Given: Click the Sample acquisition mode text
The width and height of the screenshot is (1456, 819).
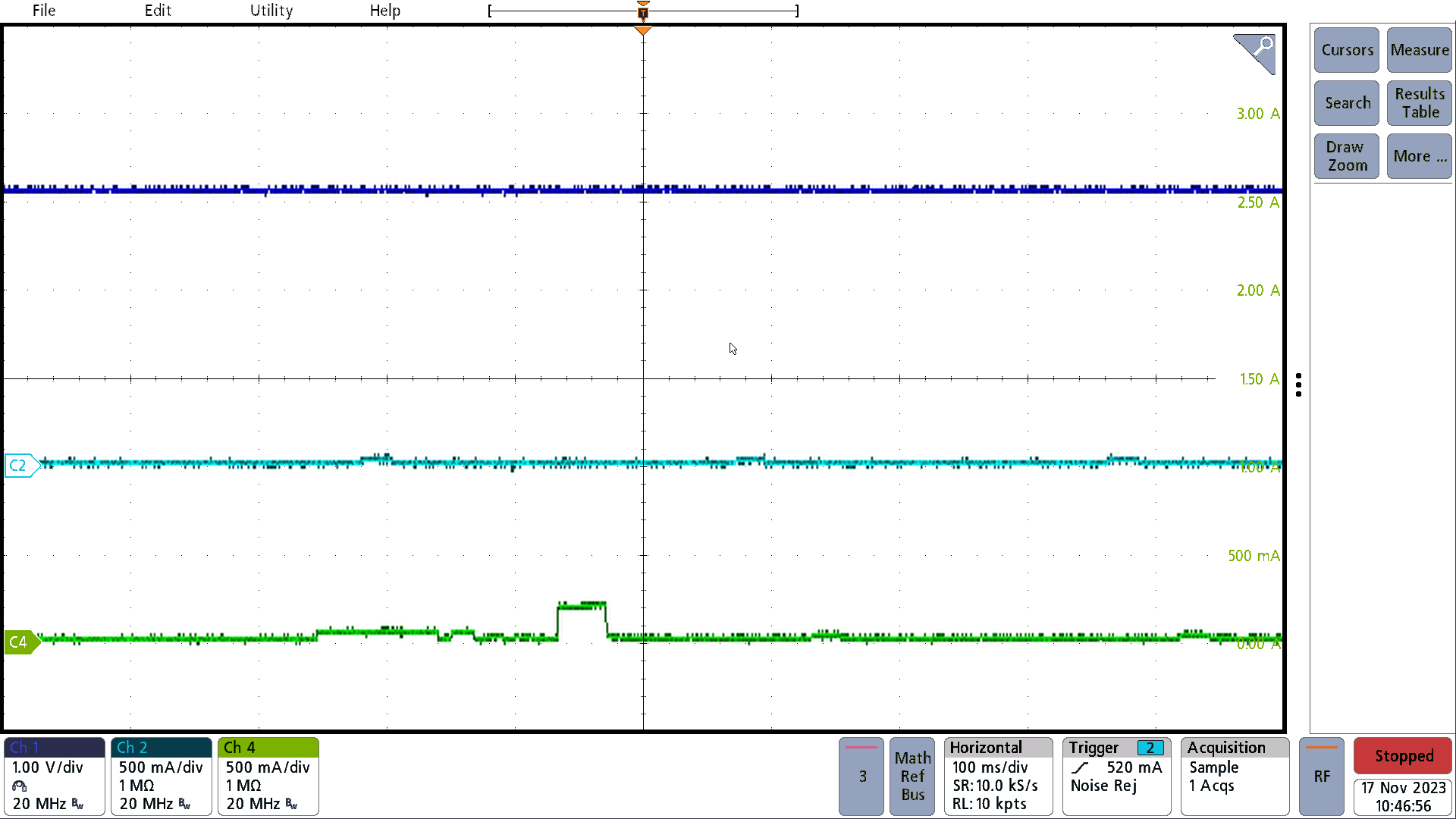Looking at the screenshot, I should click(1213, 767).
